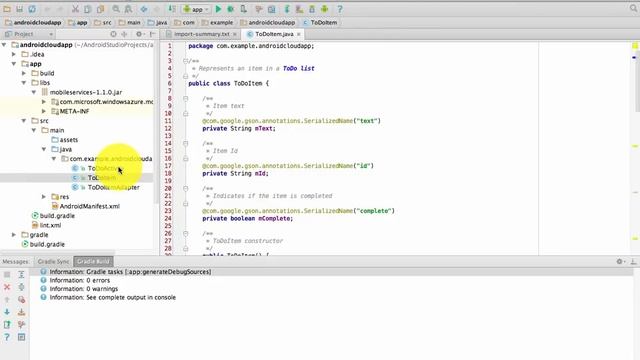Screen dimensions: 640x360
Task: Click the Sync Project with Gradle icon
Action: pyautogui.click(x=287, y=9)
